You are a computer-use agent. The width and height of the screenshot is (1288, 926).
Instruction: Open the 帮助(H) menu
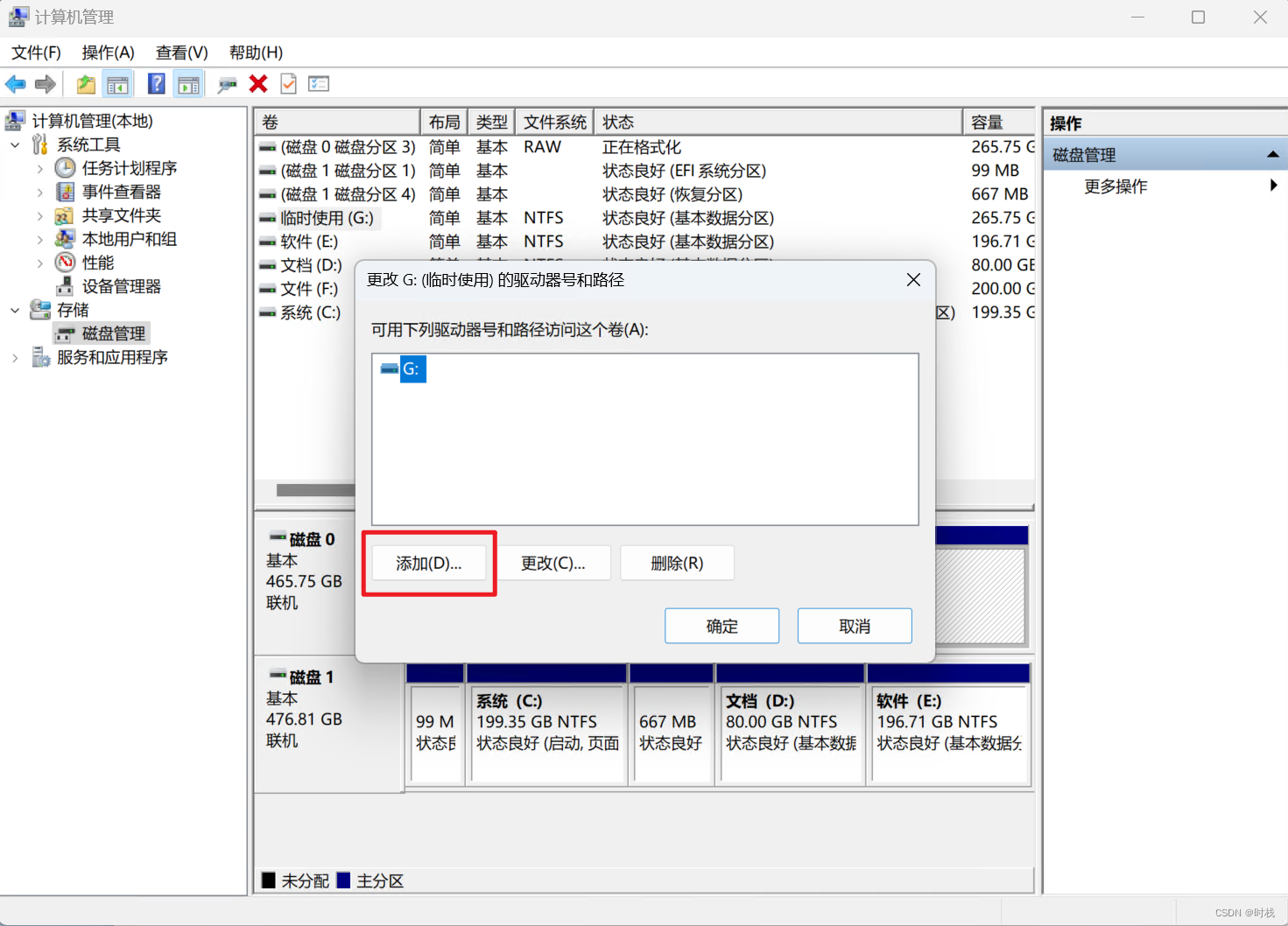(x=256, y=53)
